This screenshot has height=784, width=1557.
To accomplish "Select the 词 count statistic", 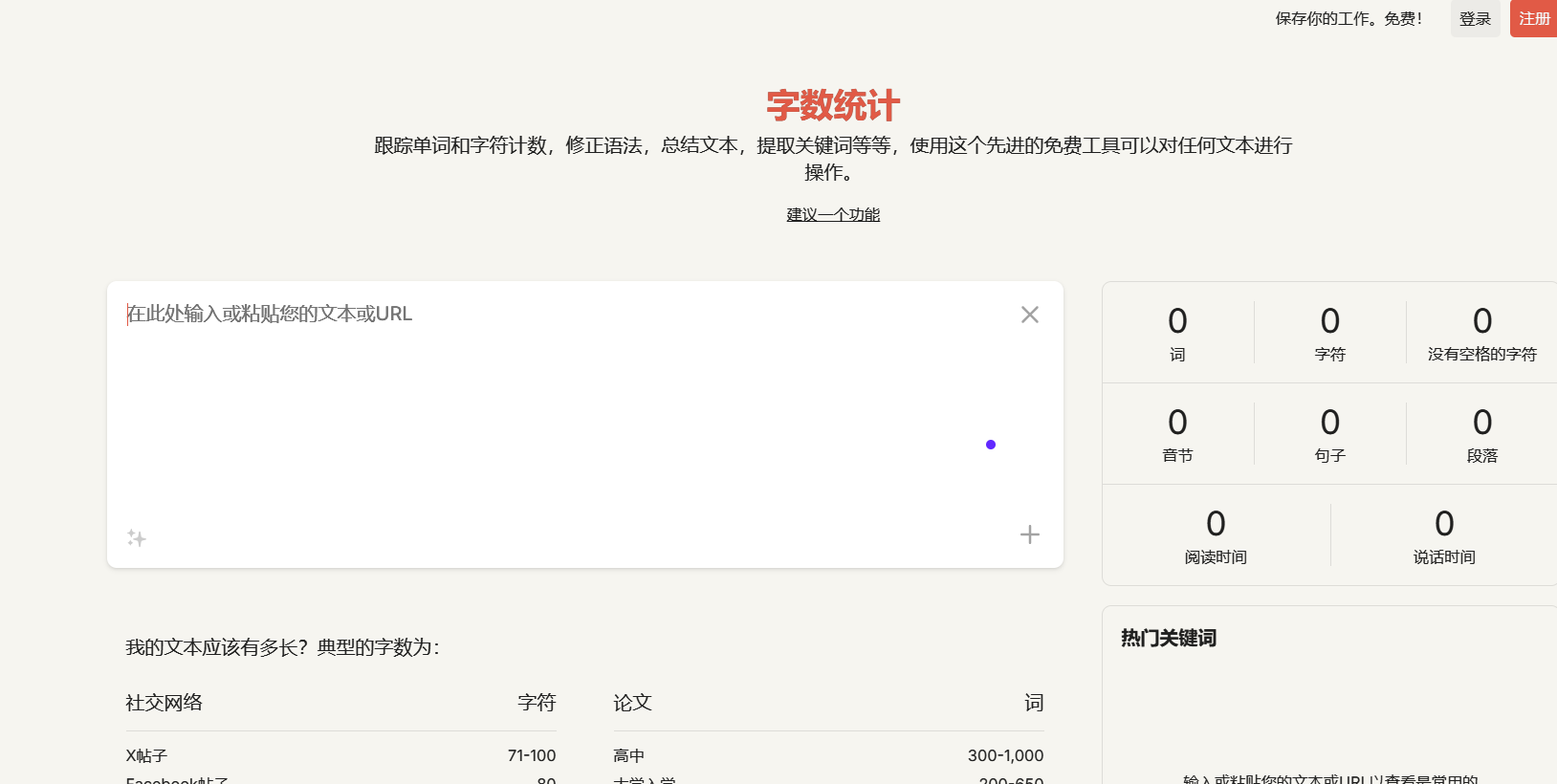I will pyautogui.click(x=1177, y=333).
